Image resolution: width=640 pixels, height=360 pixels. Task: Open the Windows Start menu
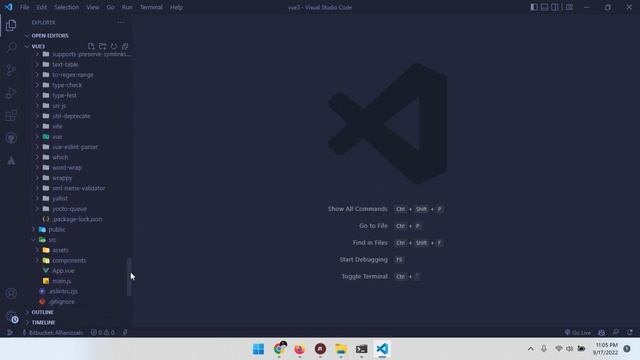[x=258, y=349]
